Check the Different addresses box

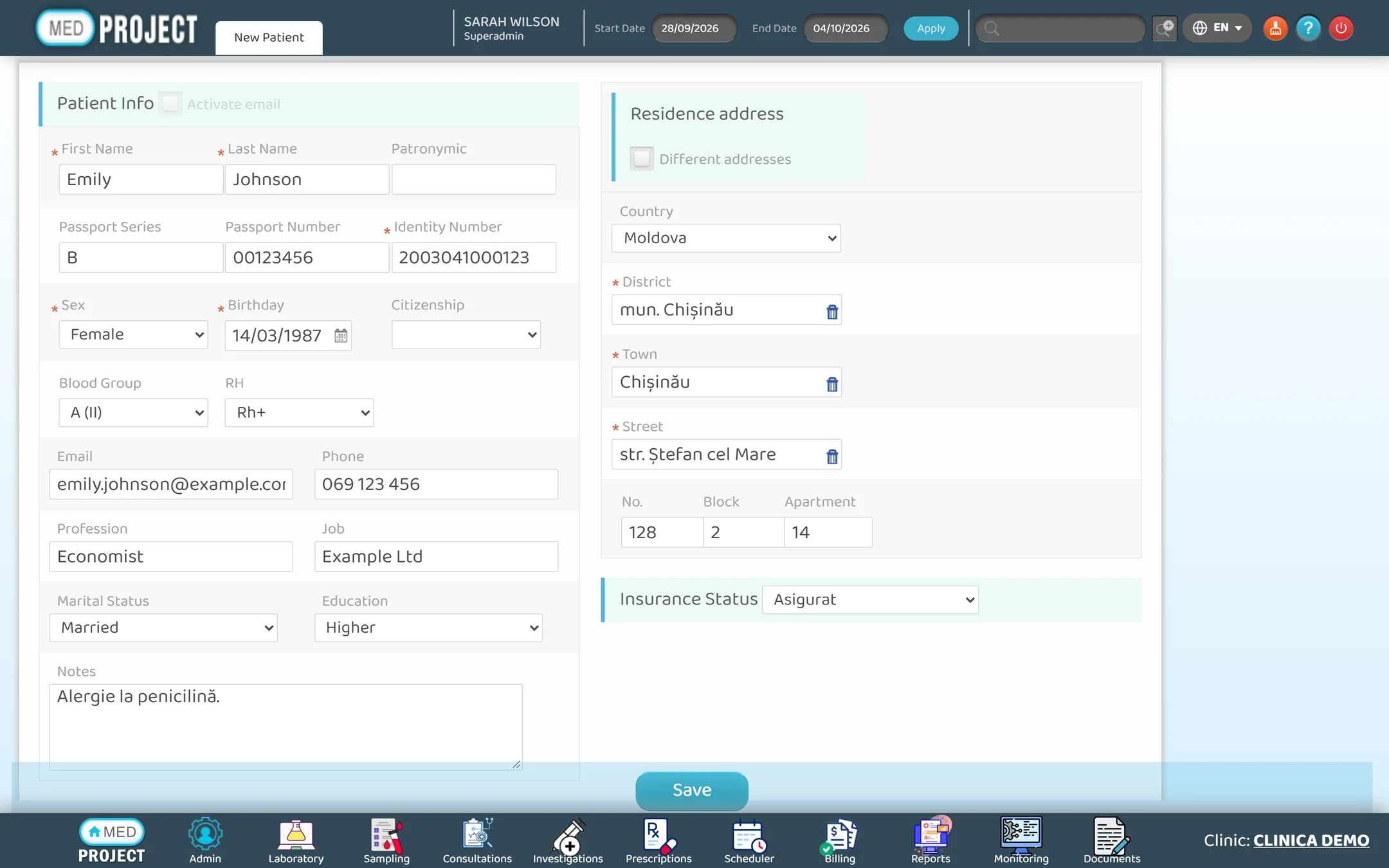[641, 158]
